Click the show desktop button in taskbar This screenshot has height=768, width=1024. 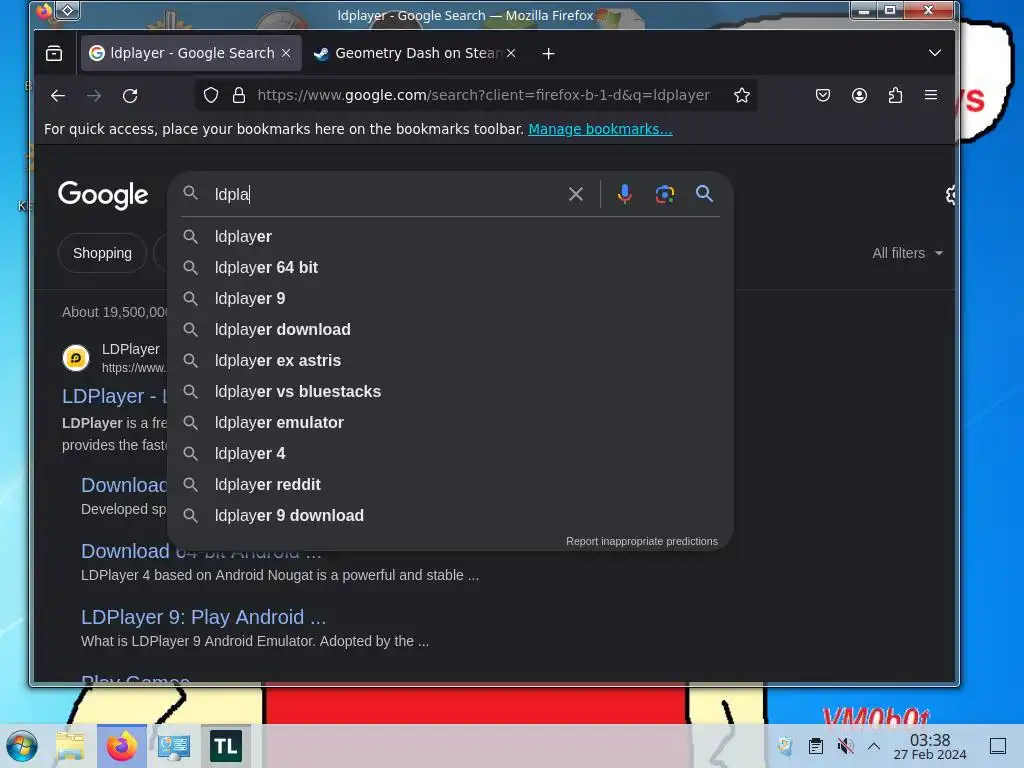[x=998, y=746]
